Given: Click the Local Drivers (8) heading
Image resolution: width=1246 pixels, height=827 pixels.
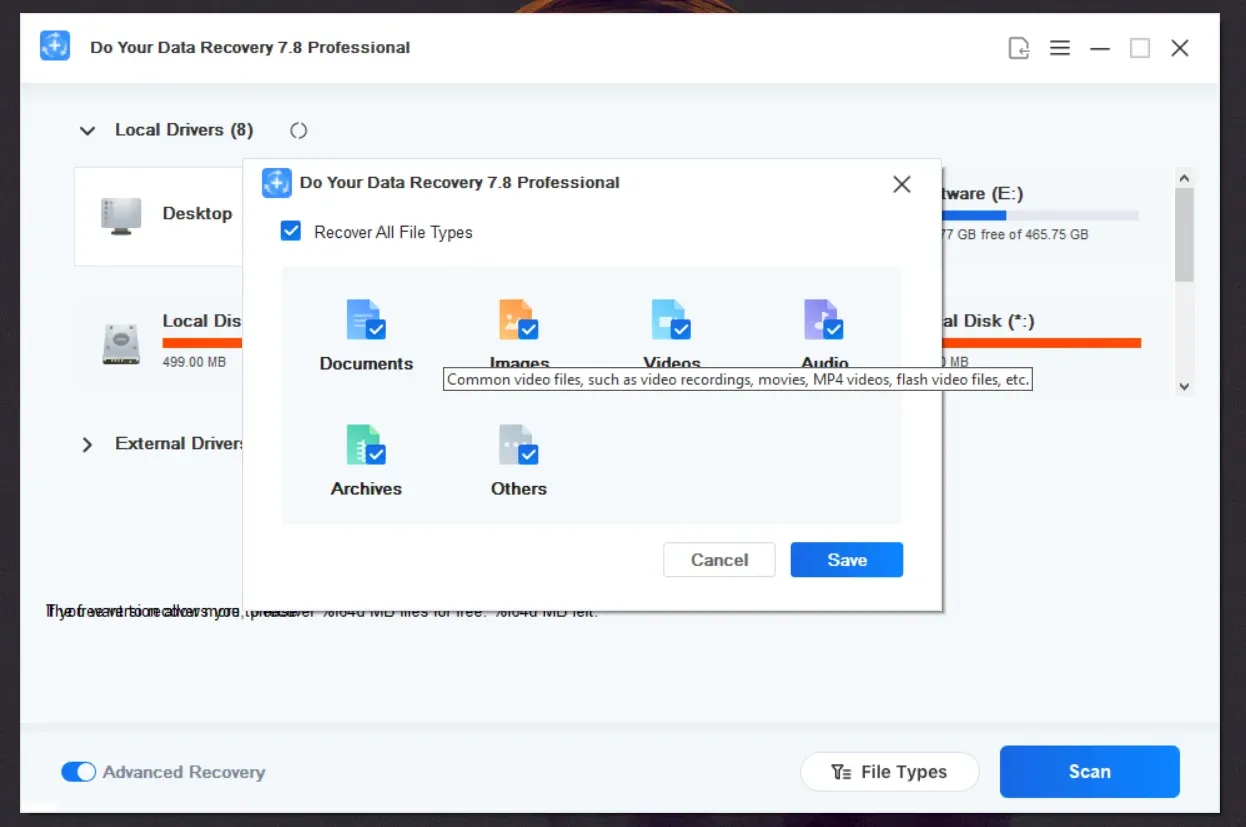Looking at the screenshot, I should (x=184, y=130).
